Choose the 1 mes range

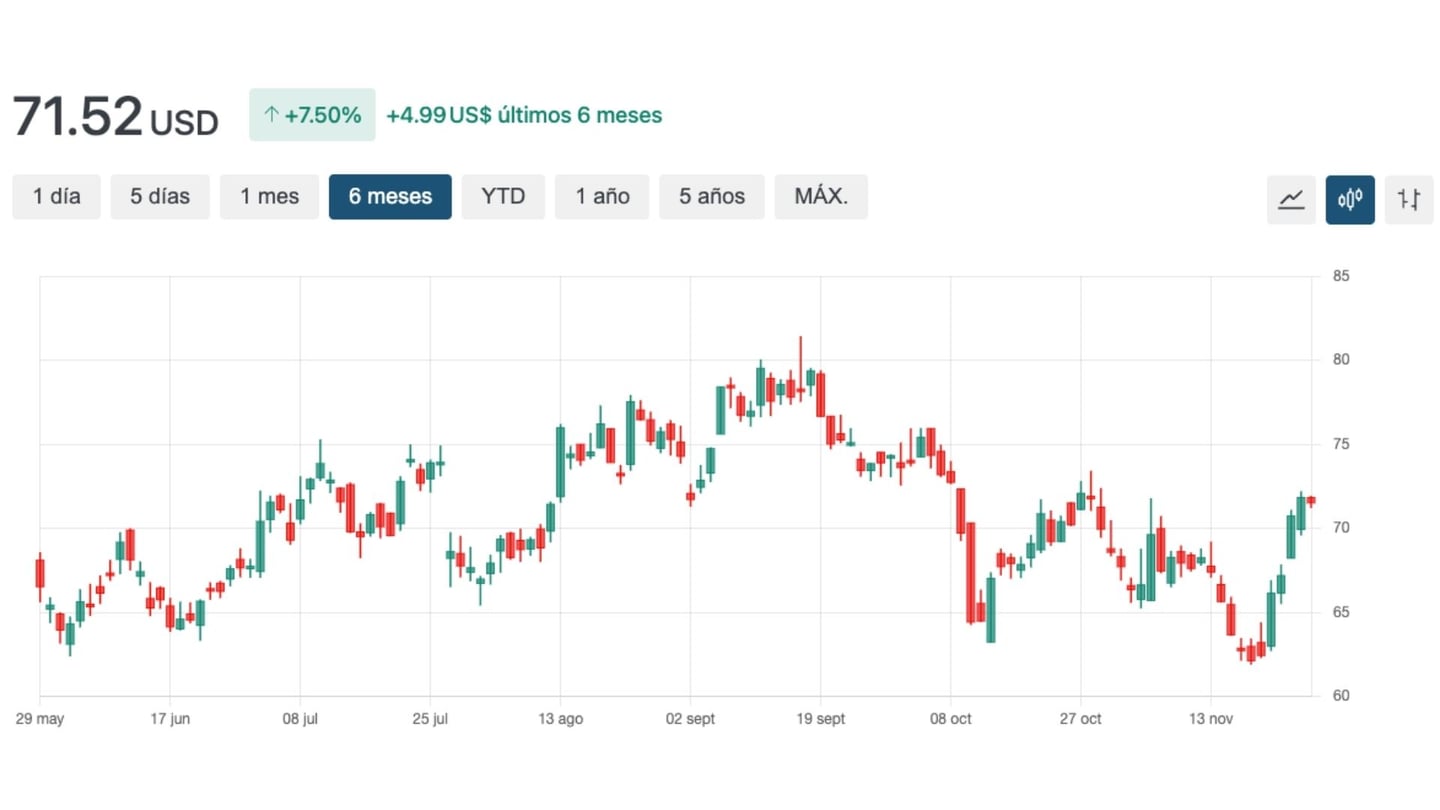tap(269, 196)
